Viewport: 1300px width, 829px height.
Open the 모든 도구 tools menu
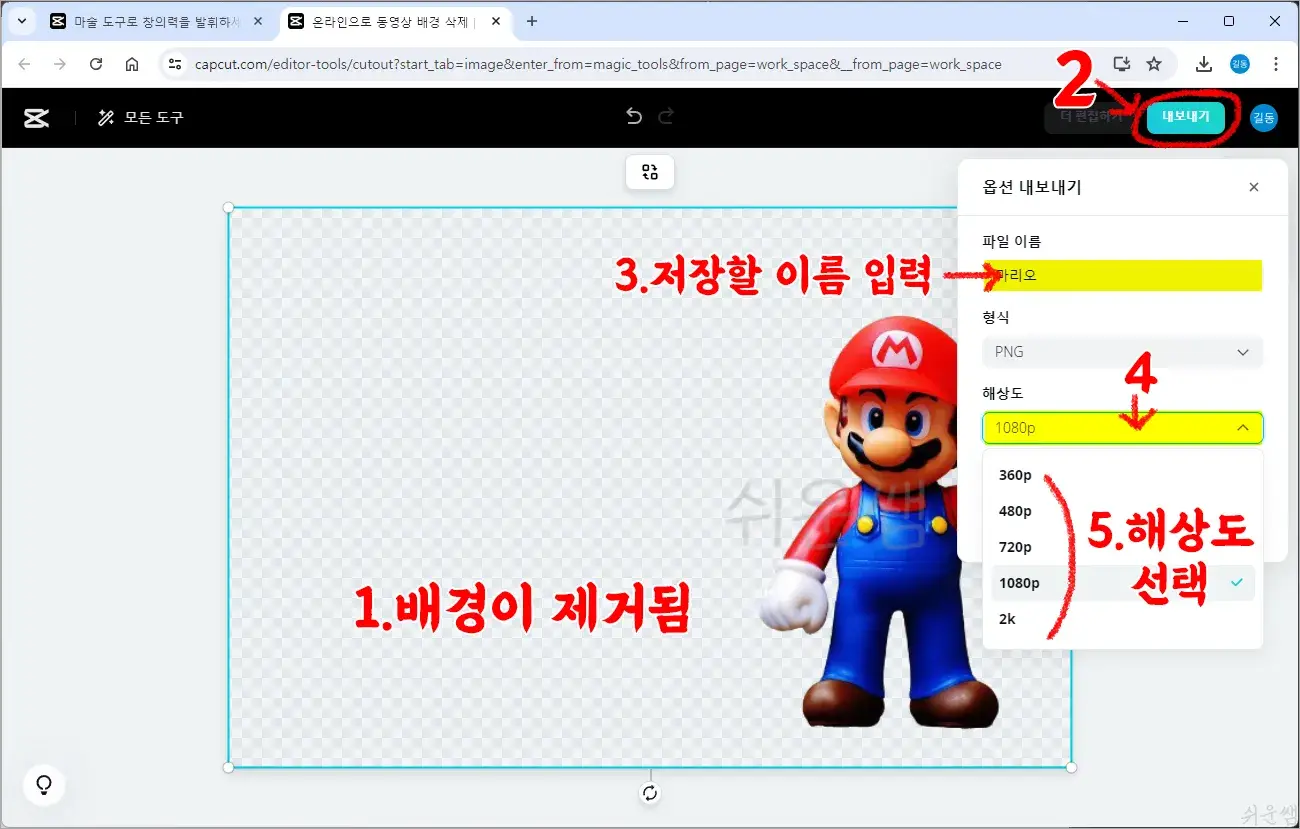click(x=140, y=118)
